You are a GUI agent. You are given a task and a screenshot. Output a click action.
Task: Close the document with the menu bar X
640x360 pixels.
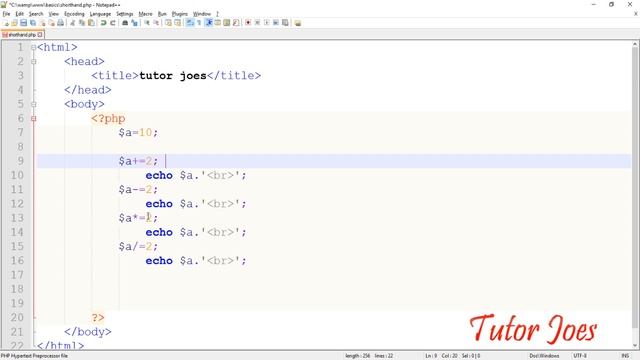coord(636,14)
